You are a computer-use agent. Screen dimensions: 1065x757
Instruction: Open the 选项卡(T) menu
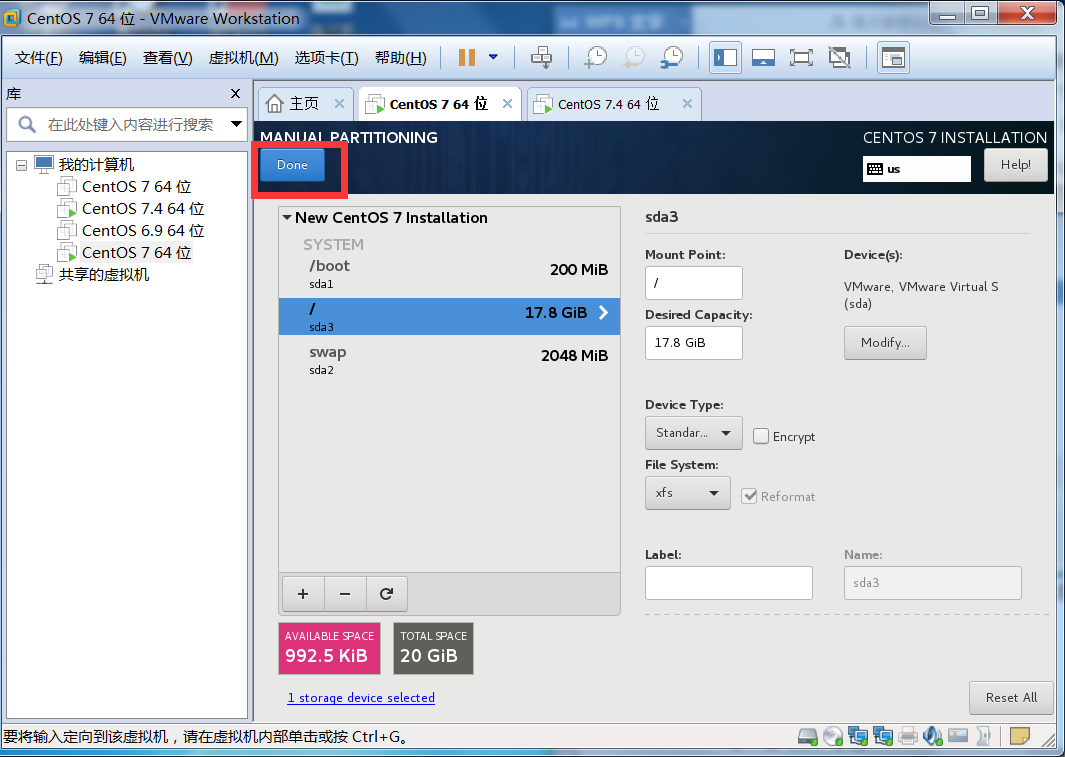point(326,58)
